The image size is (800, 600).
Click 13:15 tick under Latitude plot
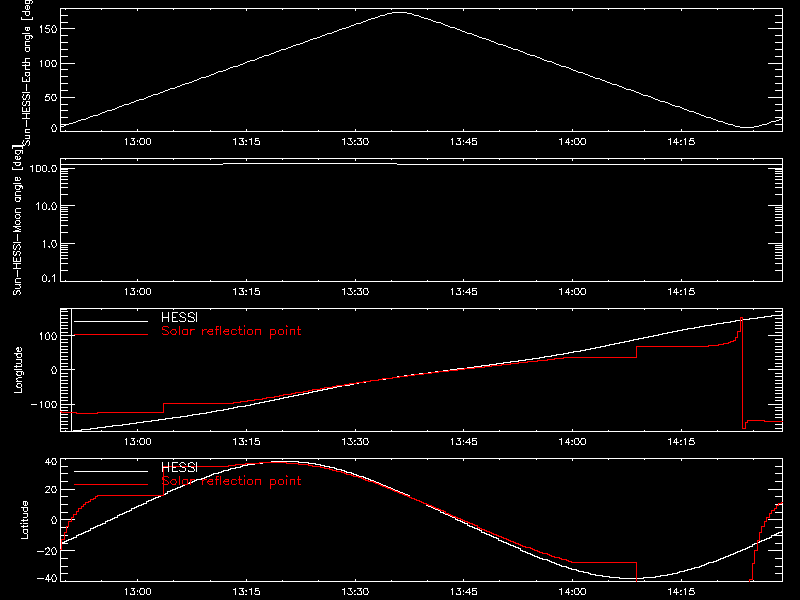[x=246, y=592]
